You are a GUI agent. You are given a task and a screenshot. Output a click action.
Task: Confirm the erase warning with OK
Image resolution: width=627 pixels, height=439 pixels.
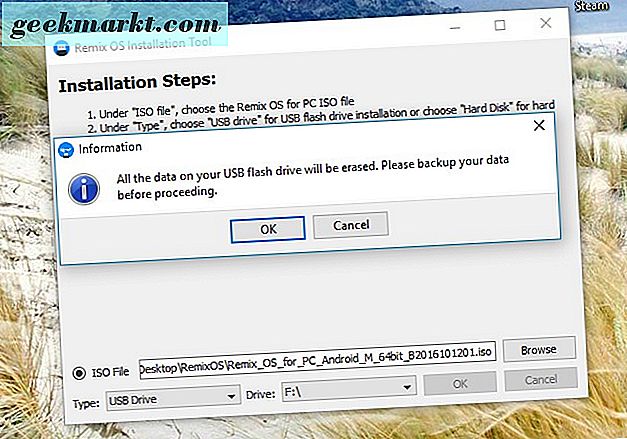click(x=268, y=229)
